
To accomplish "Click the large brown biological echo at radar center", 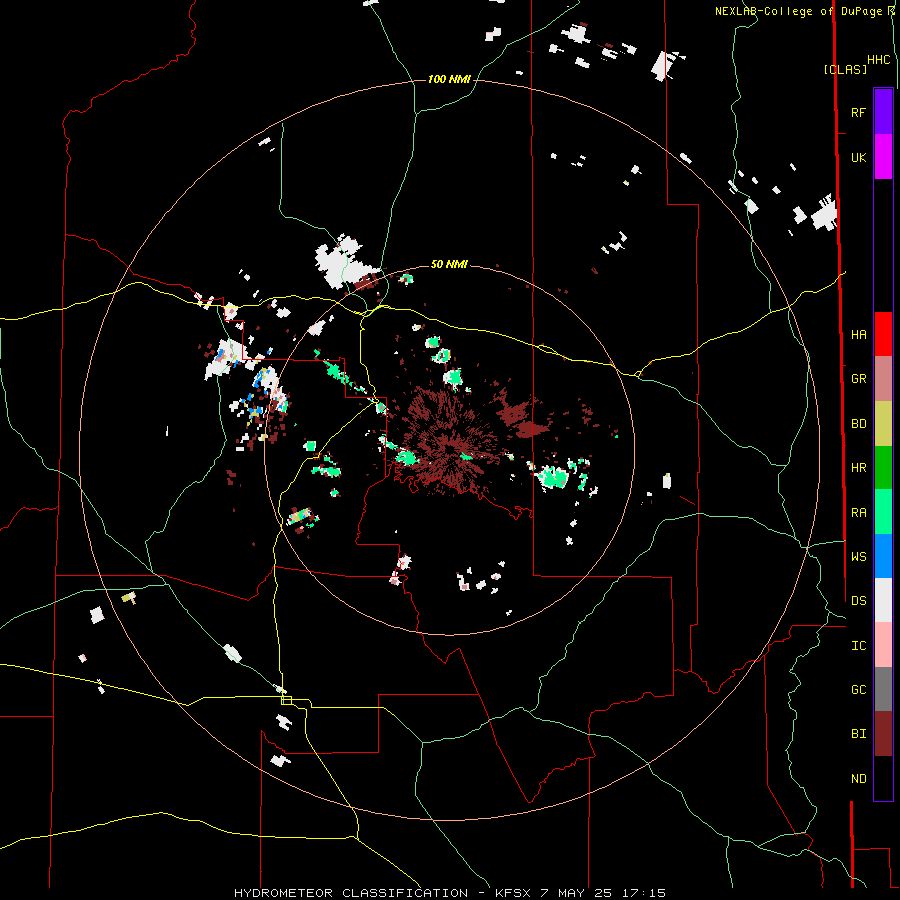I will (448, 441).
